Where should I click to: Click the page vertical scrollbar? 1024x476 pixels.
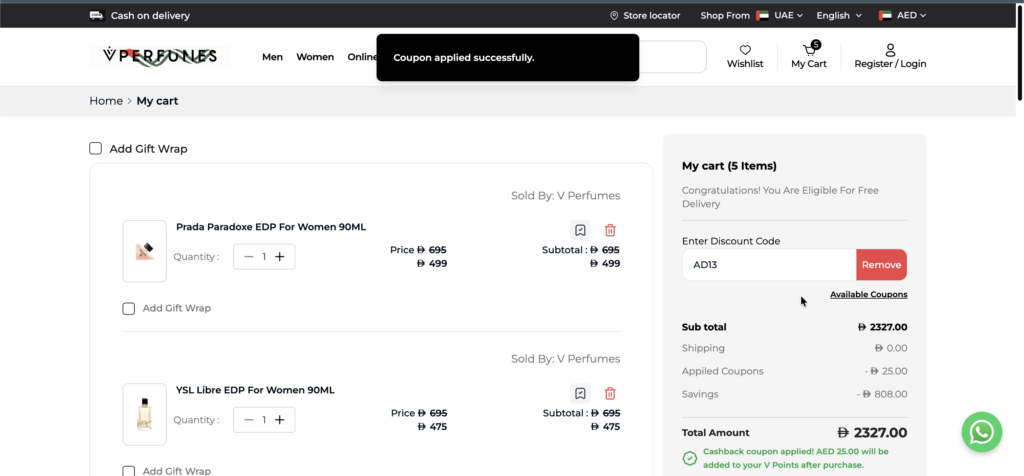click(1020, 52)
